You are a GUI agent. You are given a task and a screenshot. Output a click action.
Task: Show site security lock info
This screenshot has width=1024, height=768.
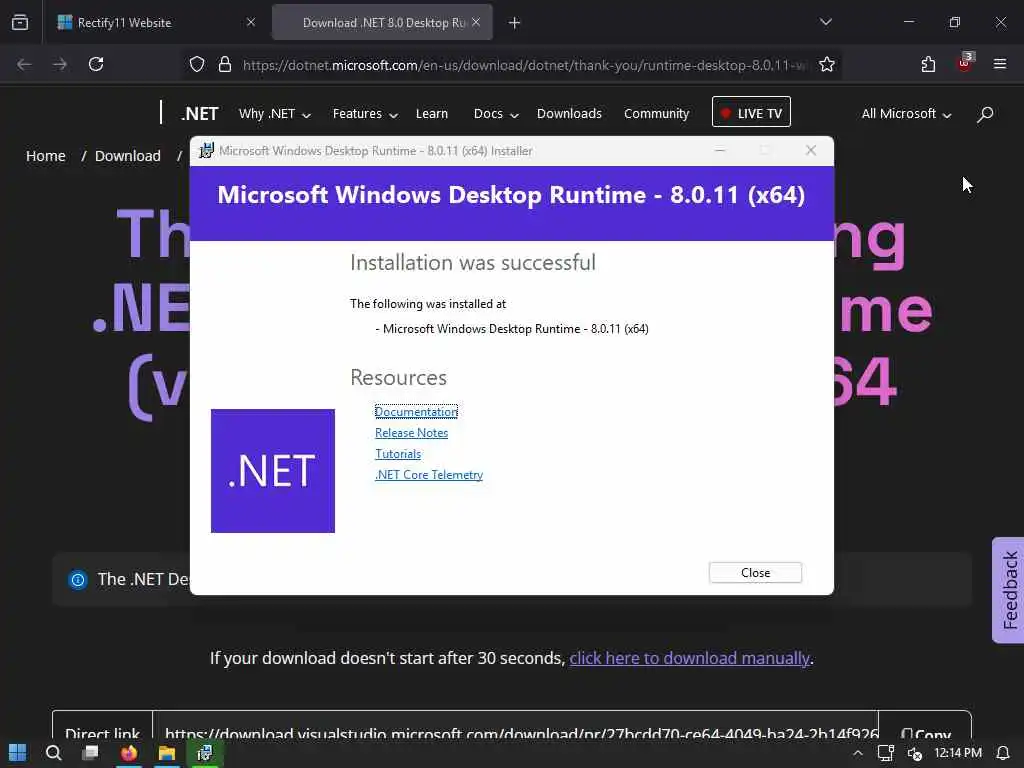click(225, 65)
